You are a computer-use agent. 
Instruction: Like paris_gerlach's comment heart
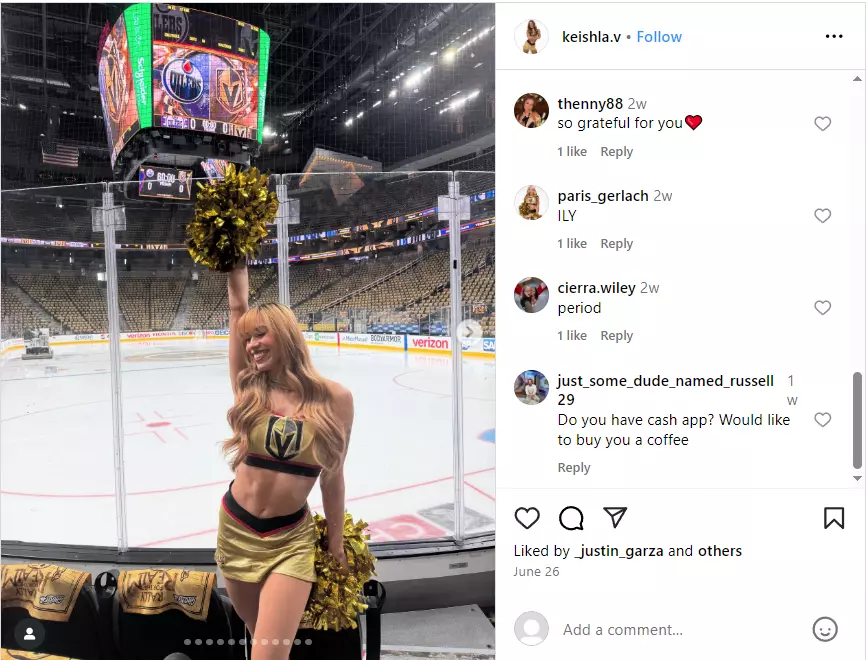click(x=823, y=215)
